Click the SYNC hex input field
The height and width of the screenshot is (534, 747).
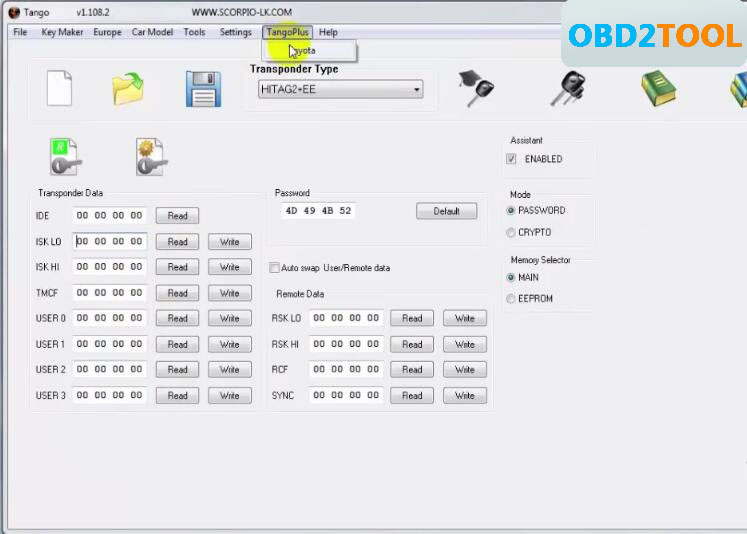coord(346,395)
